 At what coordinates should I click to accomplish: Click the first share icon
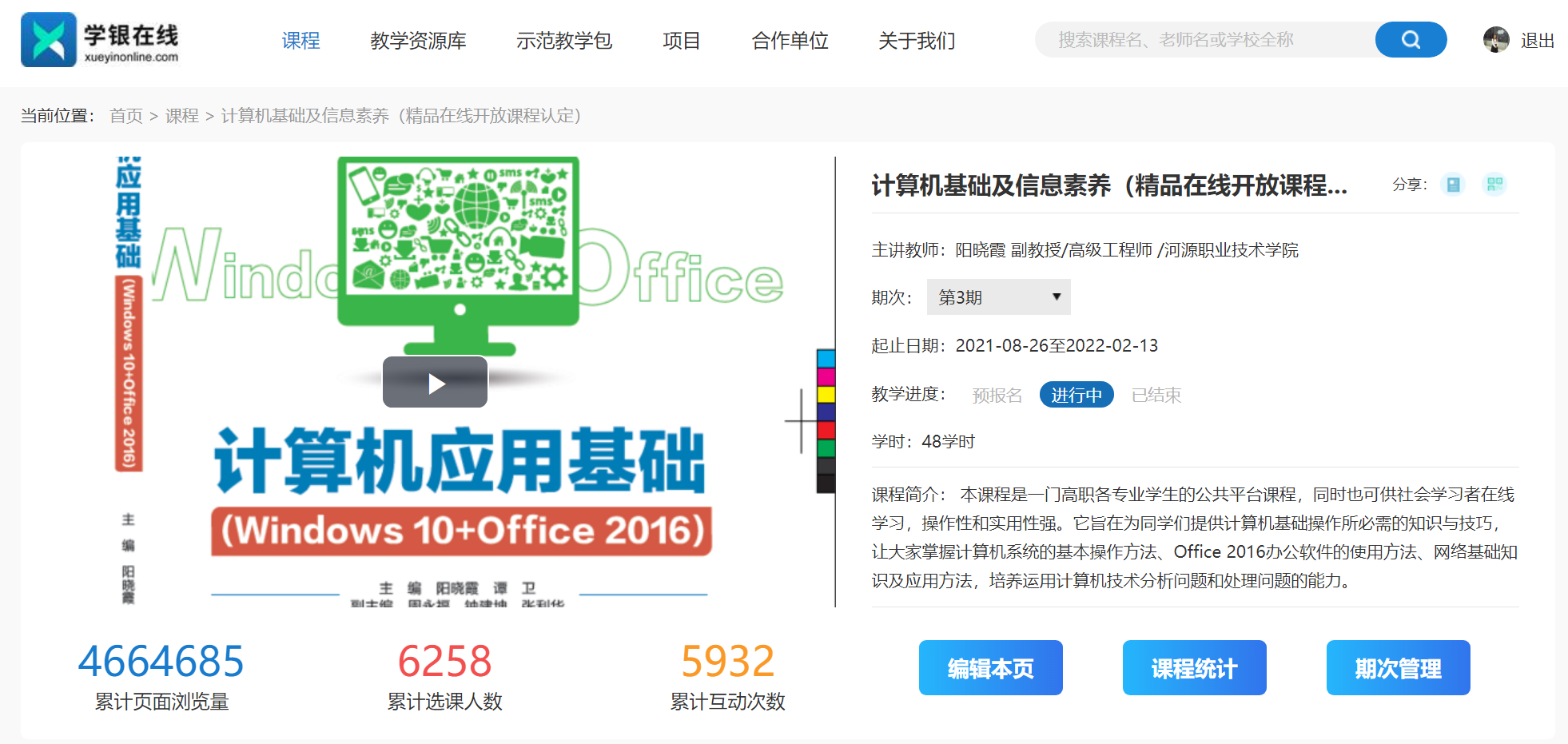(x=1453, y=185)
